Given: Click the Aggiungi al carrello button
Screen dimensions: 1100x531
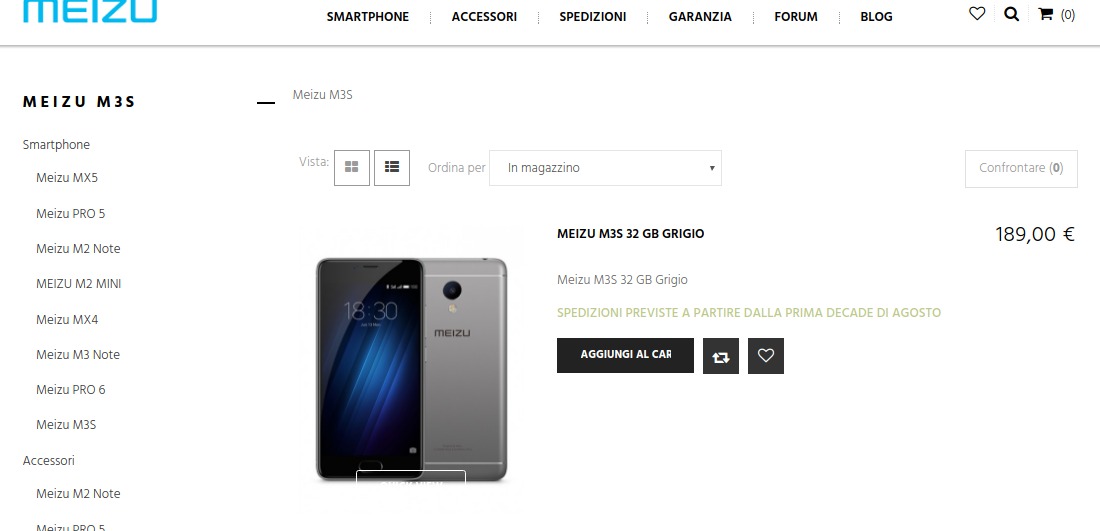Looking at the screenshot, I should click(x=625, y=355).
